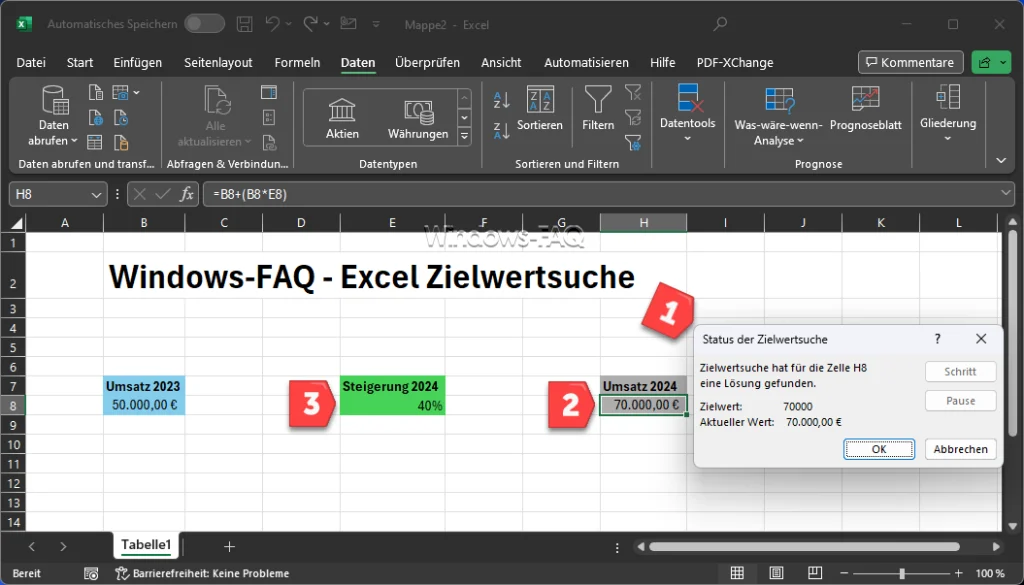Image resolution: width=1024 pixels, height=585 pixels.
Task: Adjust the zoom slider handle
Action: click(x=901, y=573)
